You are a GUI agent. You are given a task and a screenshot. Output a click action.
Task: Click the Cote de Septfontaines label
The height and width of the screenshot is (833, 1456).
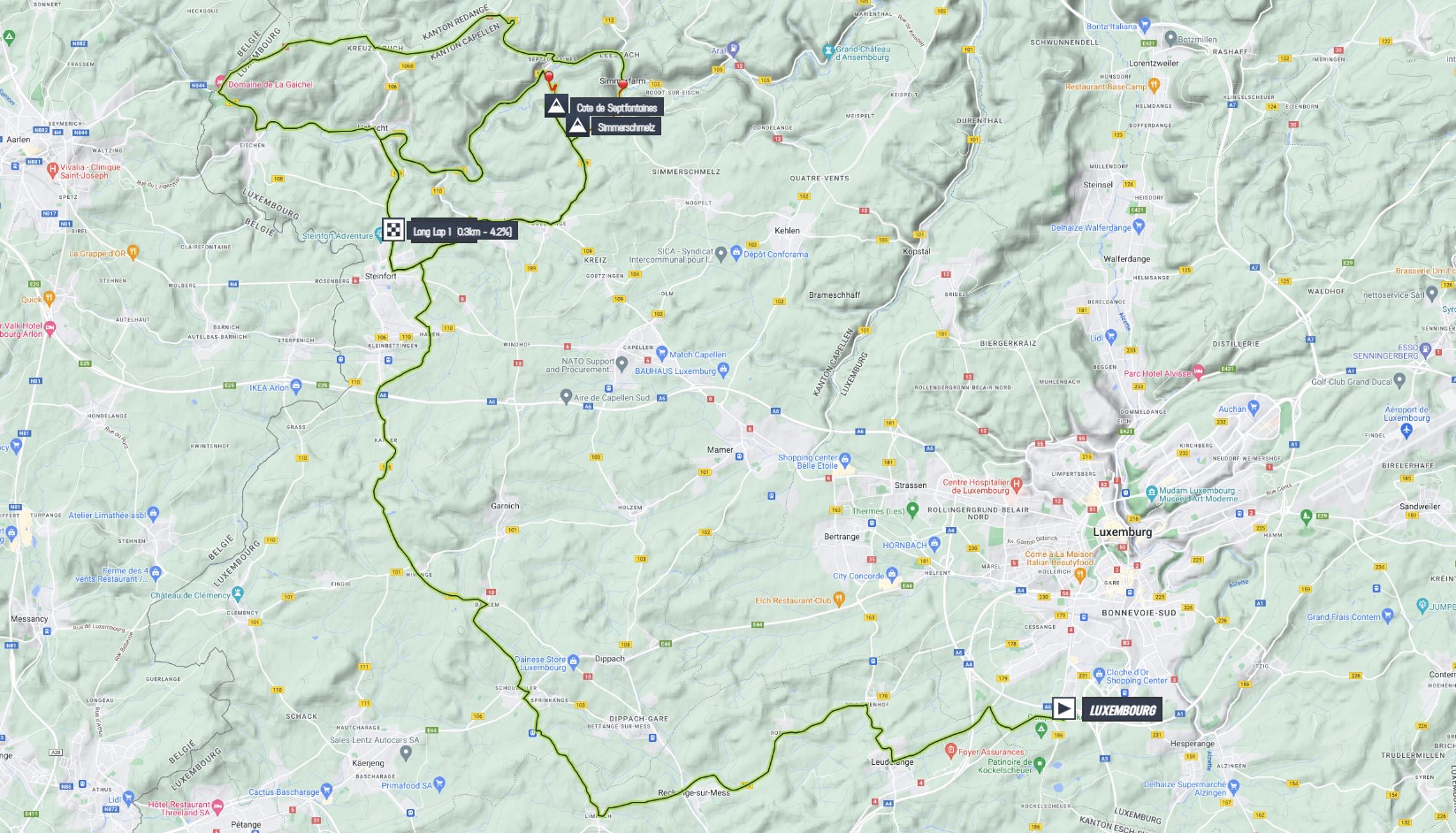coord(616,108)
